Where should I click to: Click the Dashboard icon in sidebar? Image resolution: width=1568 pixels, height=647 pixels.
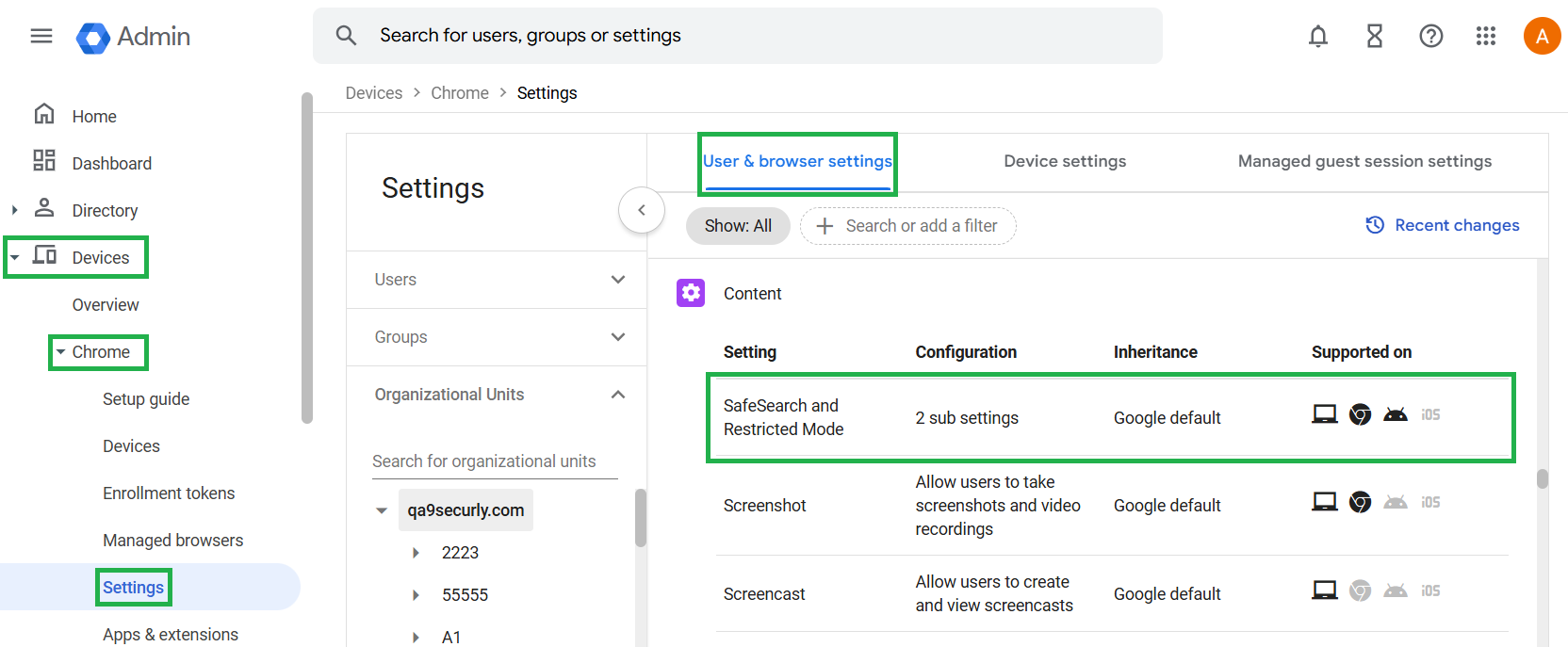coord(44,160)
